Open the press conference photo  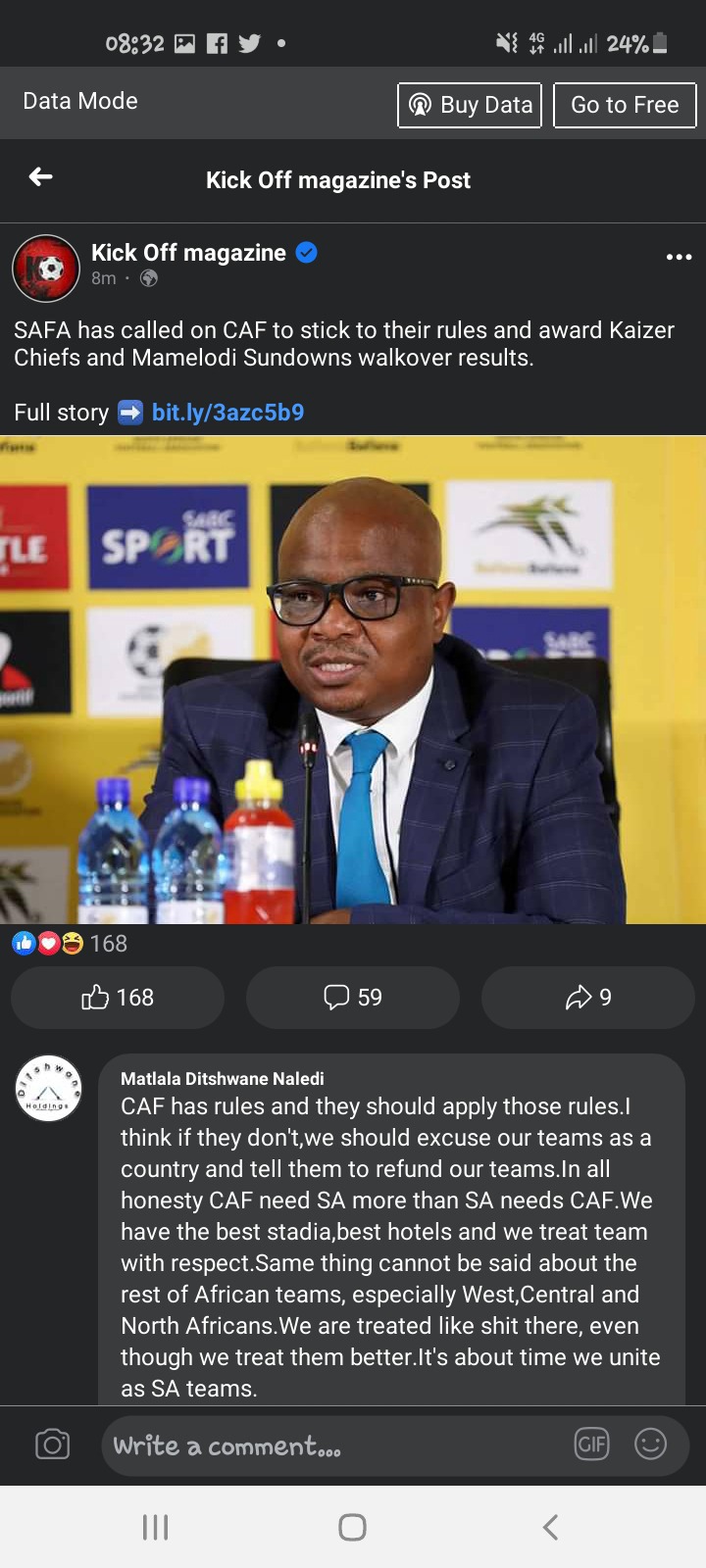click(353, 679)
